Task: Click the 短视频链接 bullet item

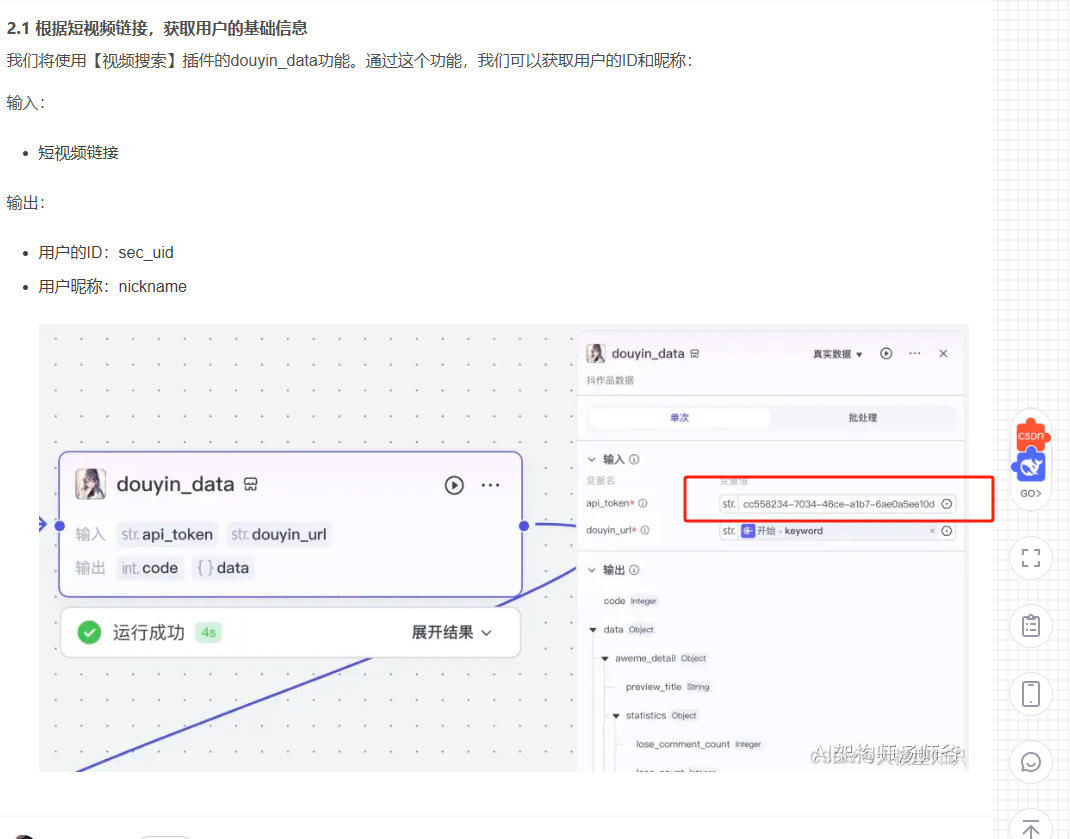Action: click(x=78, y=153)
